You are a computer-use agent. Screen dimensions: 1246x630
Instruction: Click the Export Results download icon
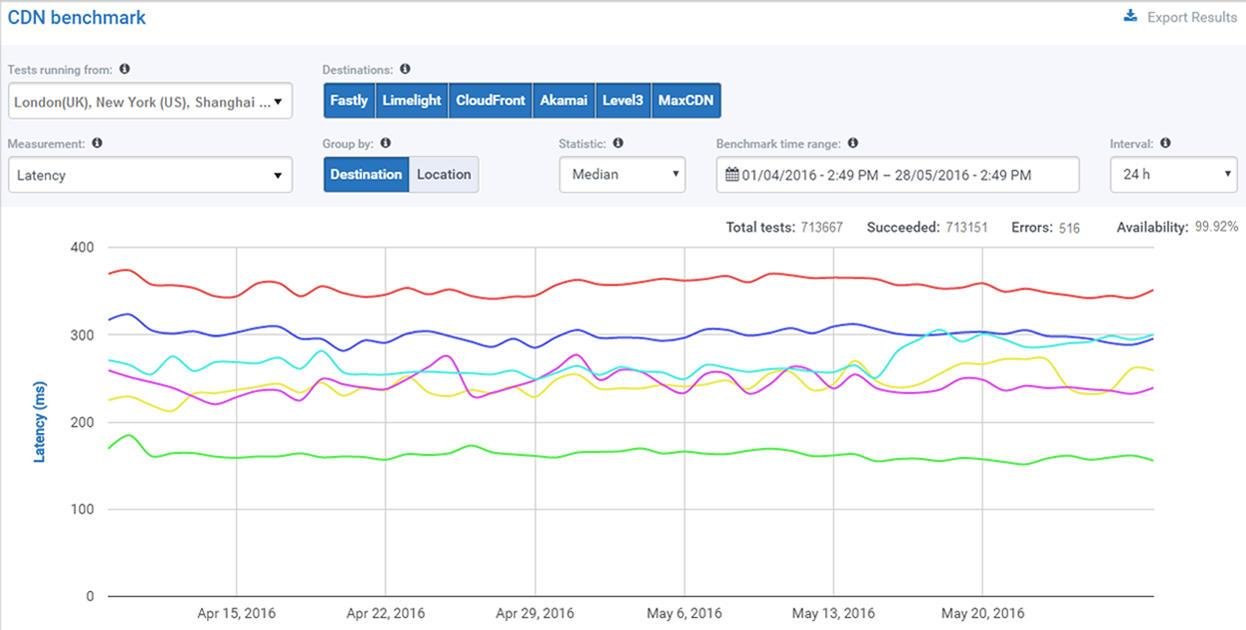1130,16
